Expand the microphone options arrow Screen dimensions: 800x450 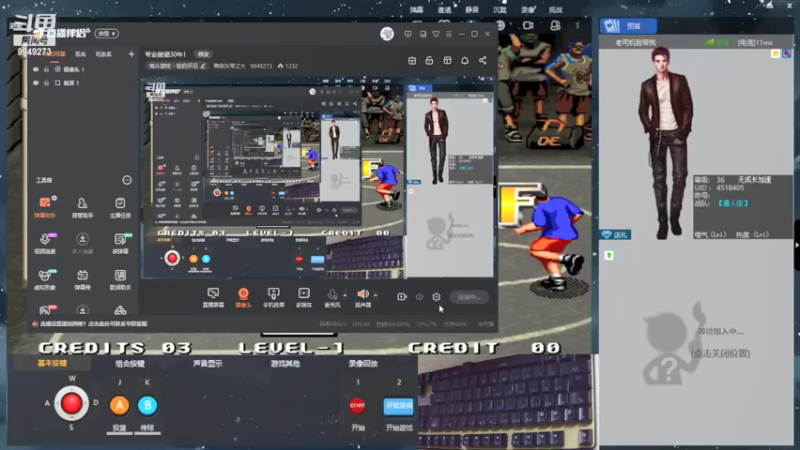point(345,295)
